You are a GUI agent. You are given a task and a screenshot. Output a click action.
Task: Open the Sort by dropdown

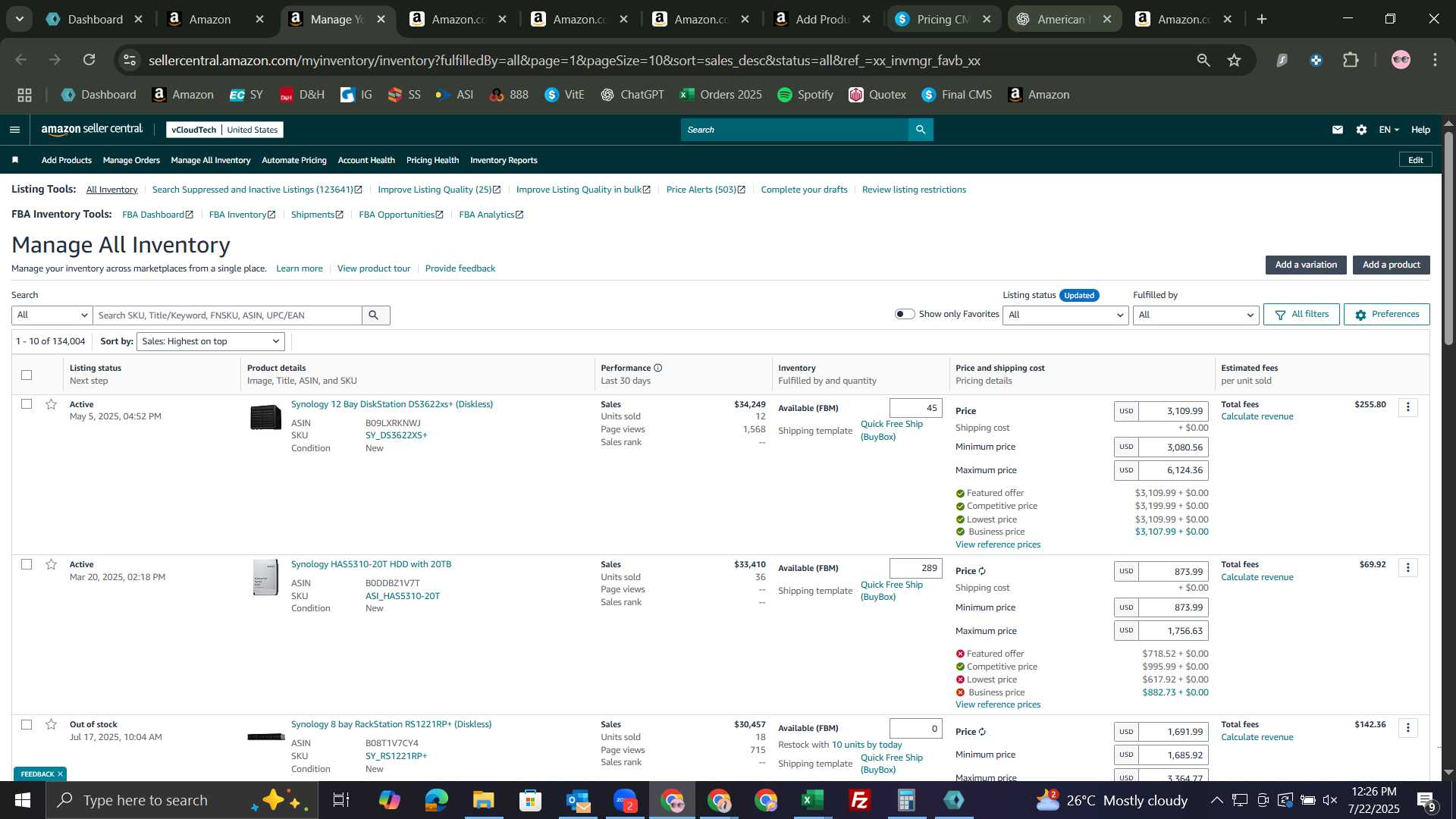(210, 341)
